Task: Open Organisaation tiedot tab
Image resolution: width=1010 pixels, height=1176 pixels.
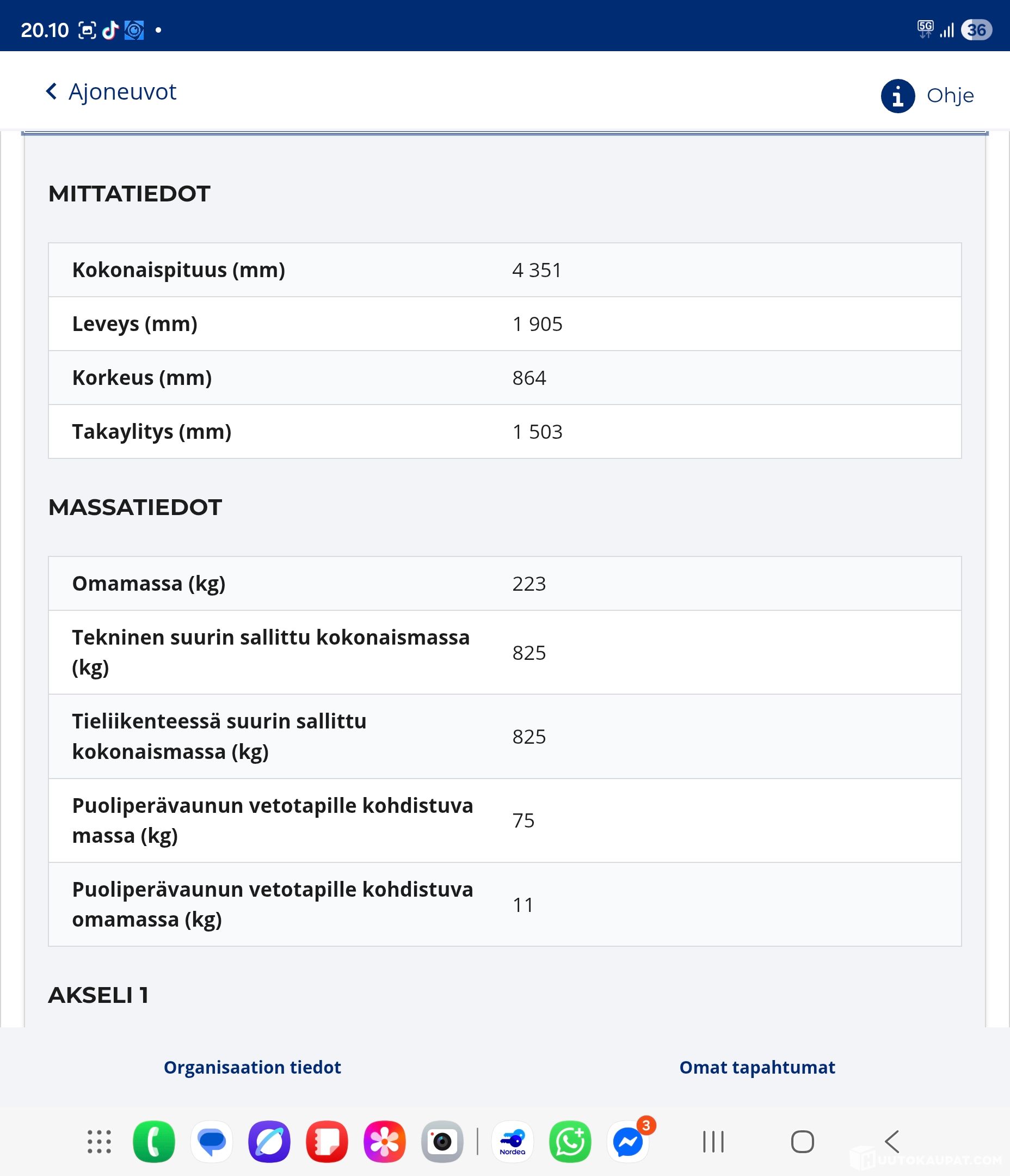Action: (252, 1068)
